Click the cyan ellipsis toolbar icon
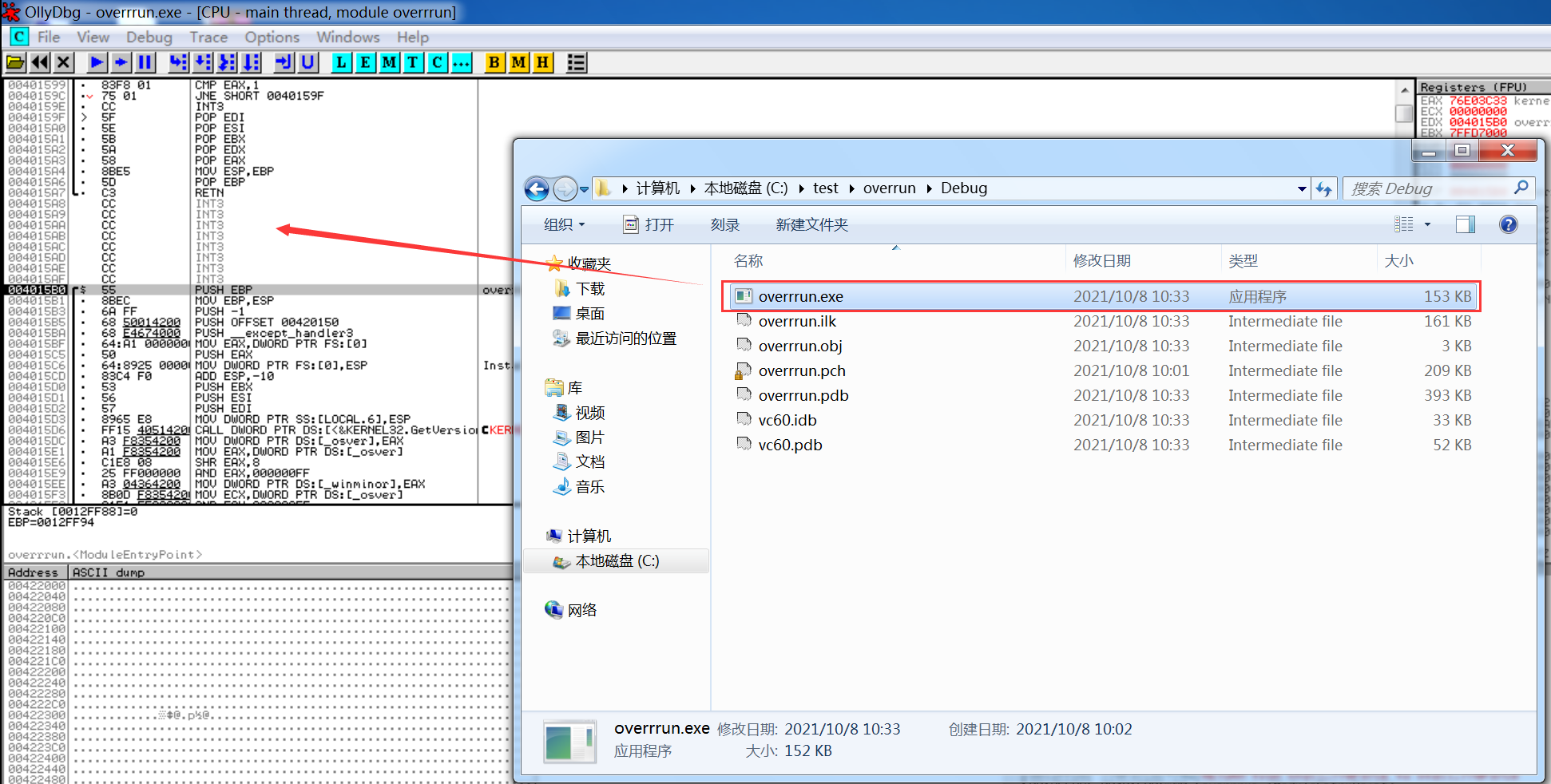The width and height of the screenshot is (1551, 784). [461, 62]
